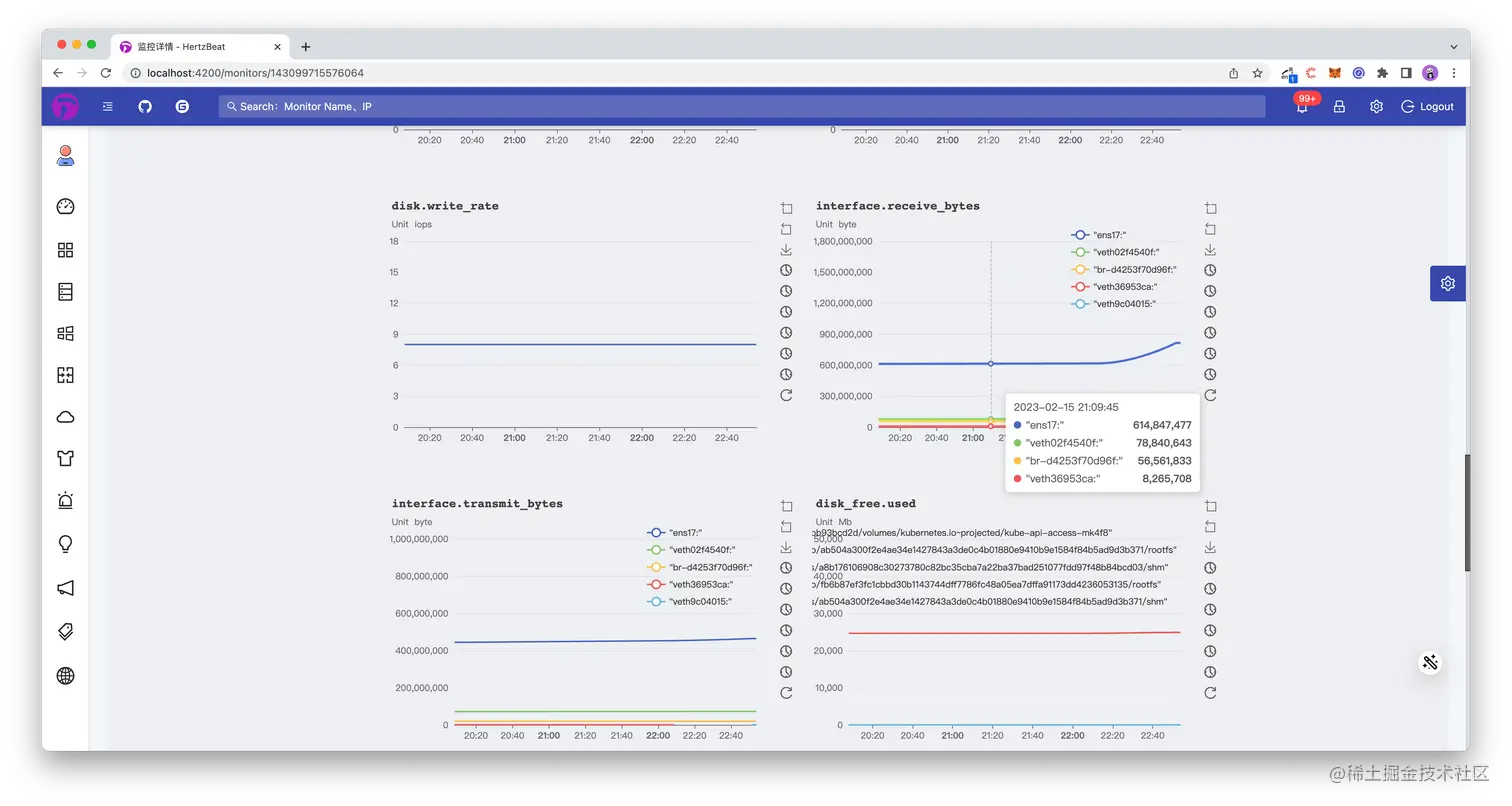Viewport: 1512px width, 806px height.
Task: Click the notification bell with 99+ badge
Action: (1302, 105)
